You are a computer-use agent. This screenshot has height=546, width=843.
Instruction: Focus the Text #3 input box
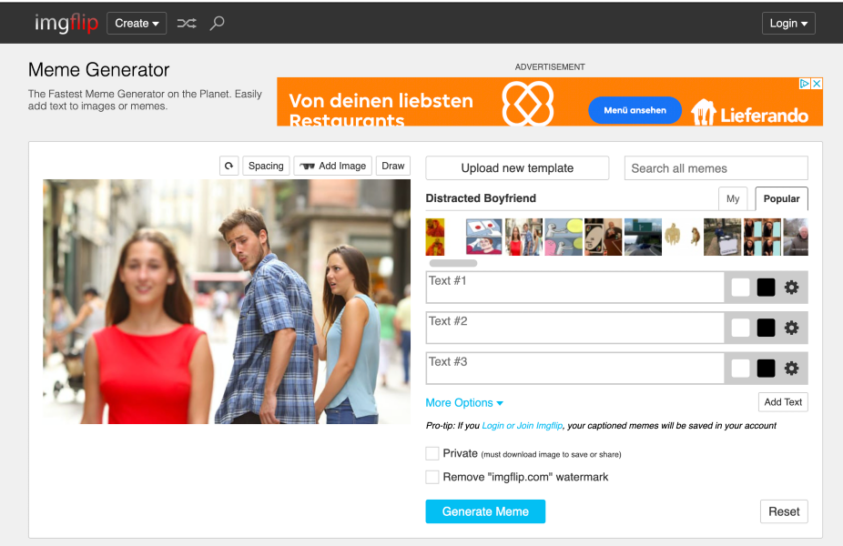[575, 368]
